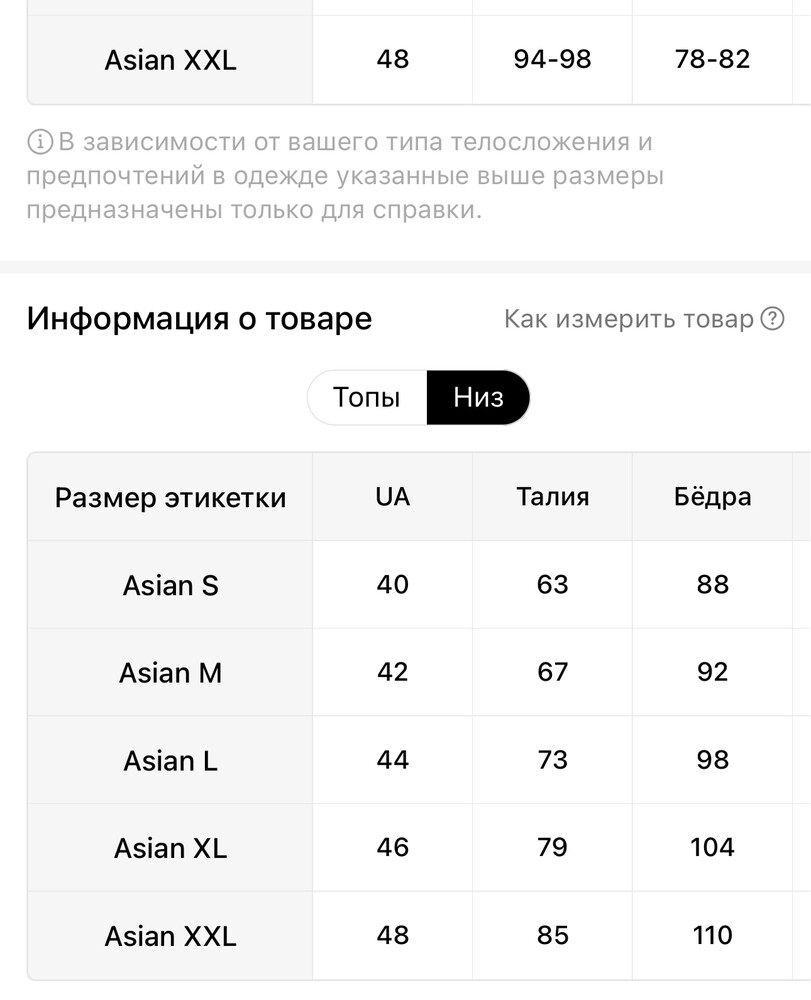
Task: Click the Информация о товаре heading
Action: [199, 319]
